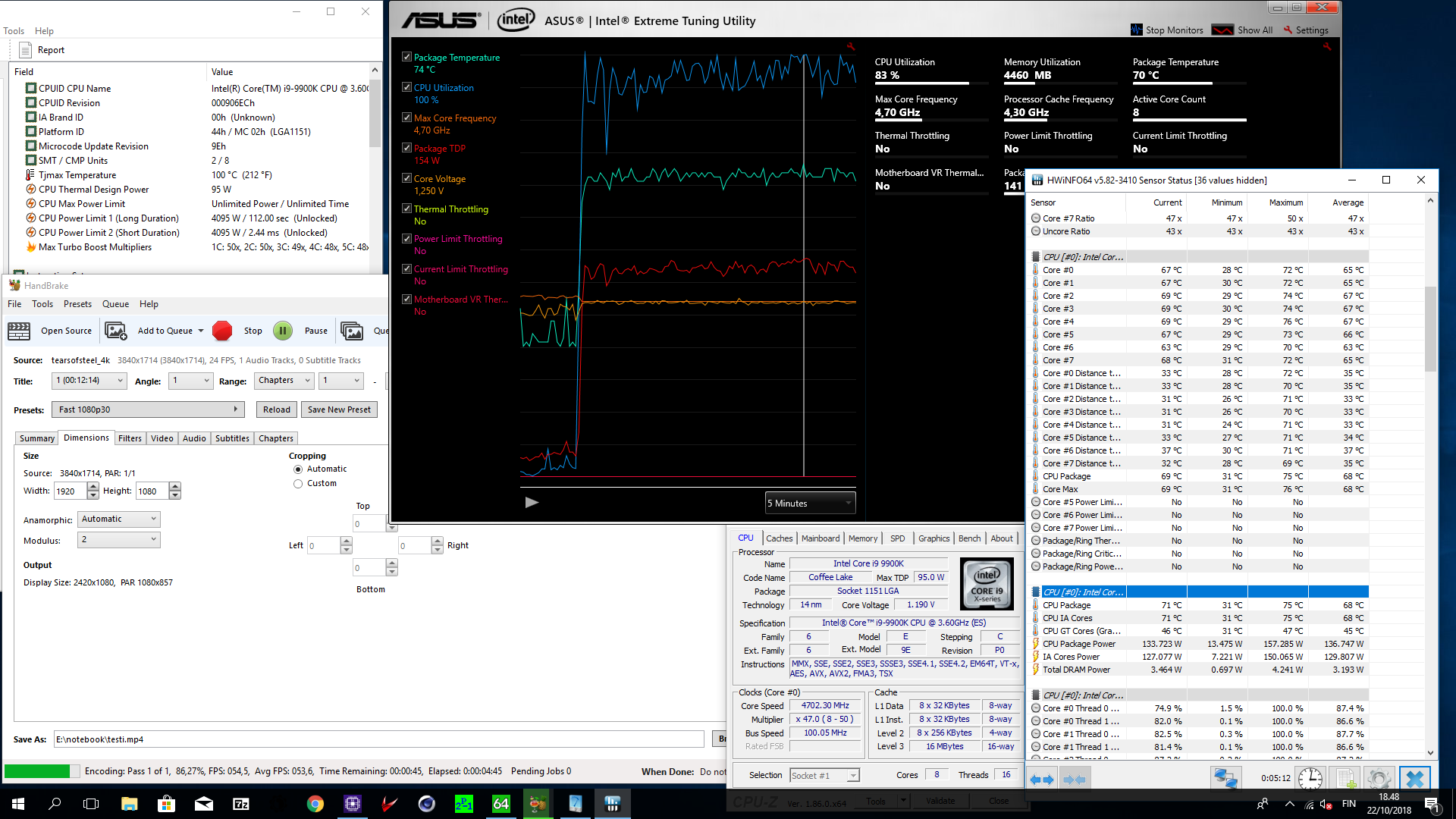
Task: Increase Width with spinner up arrow
Action: [x=93, y=487]
